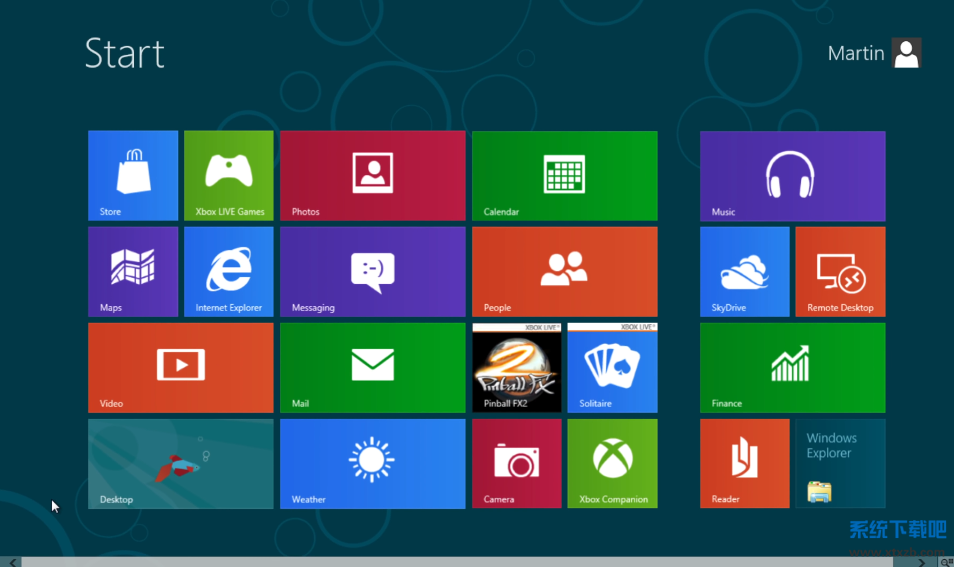
Task: Open Maps from the Start screen
Action: click(133, 271)
